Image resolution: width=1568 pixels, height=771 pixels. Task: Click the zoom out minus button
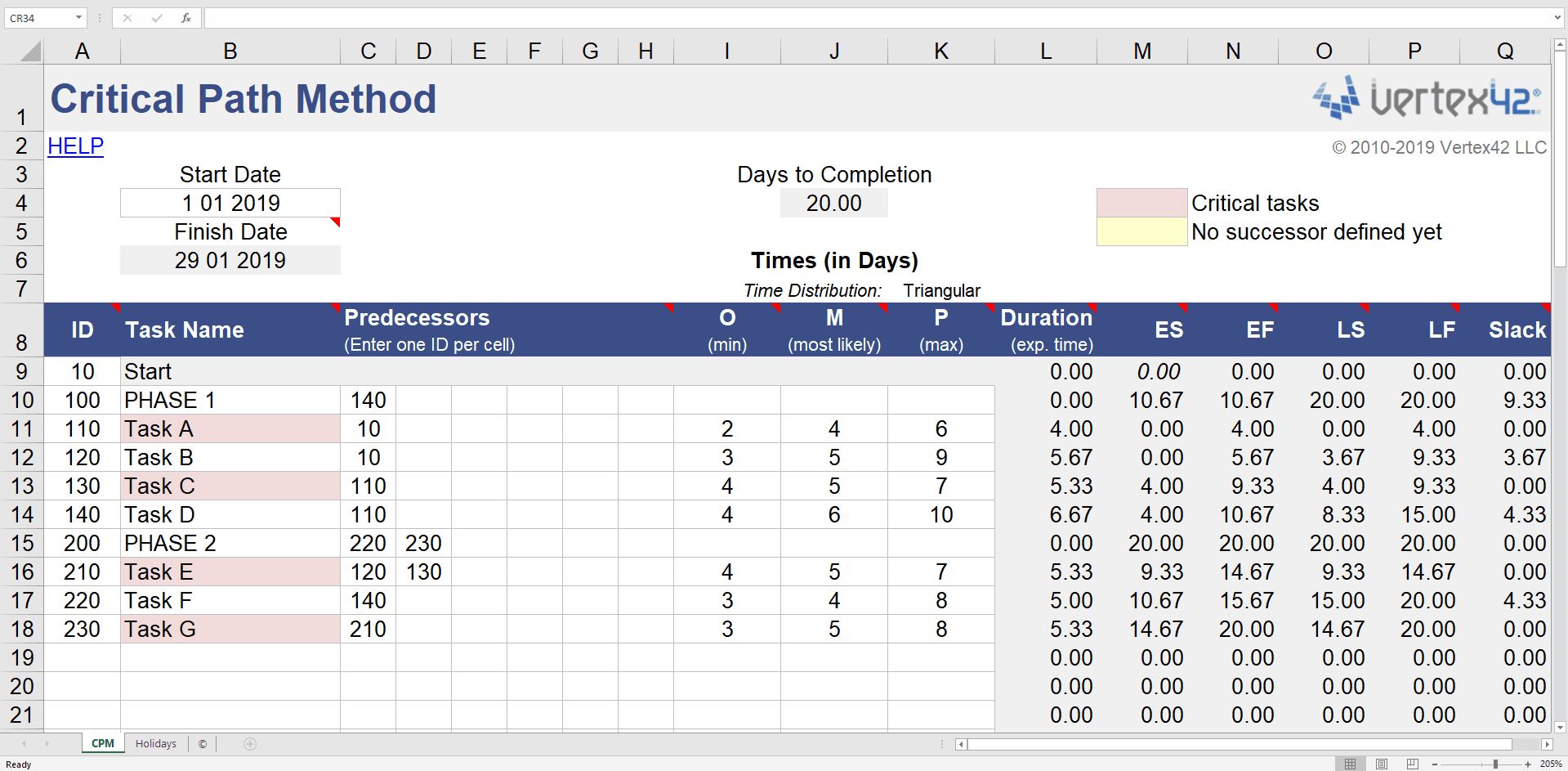point(1435,764)
